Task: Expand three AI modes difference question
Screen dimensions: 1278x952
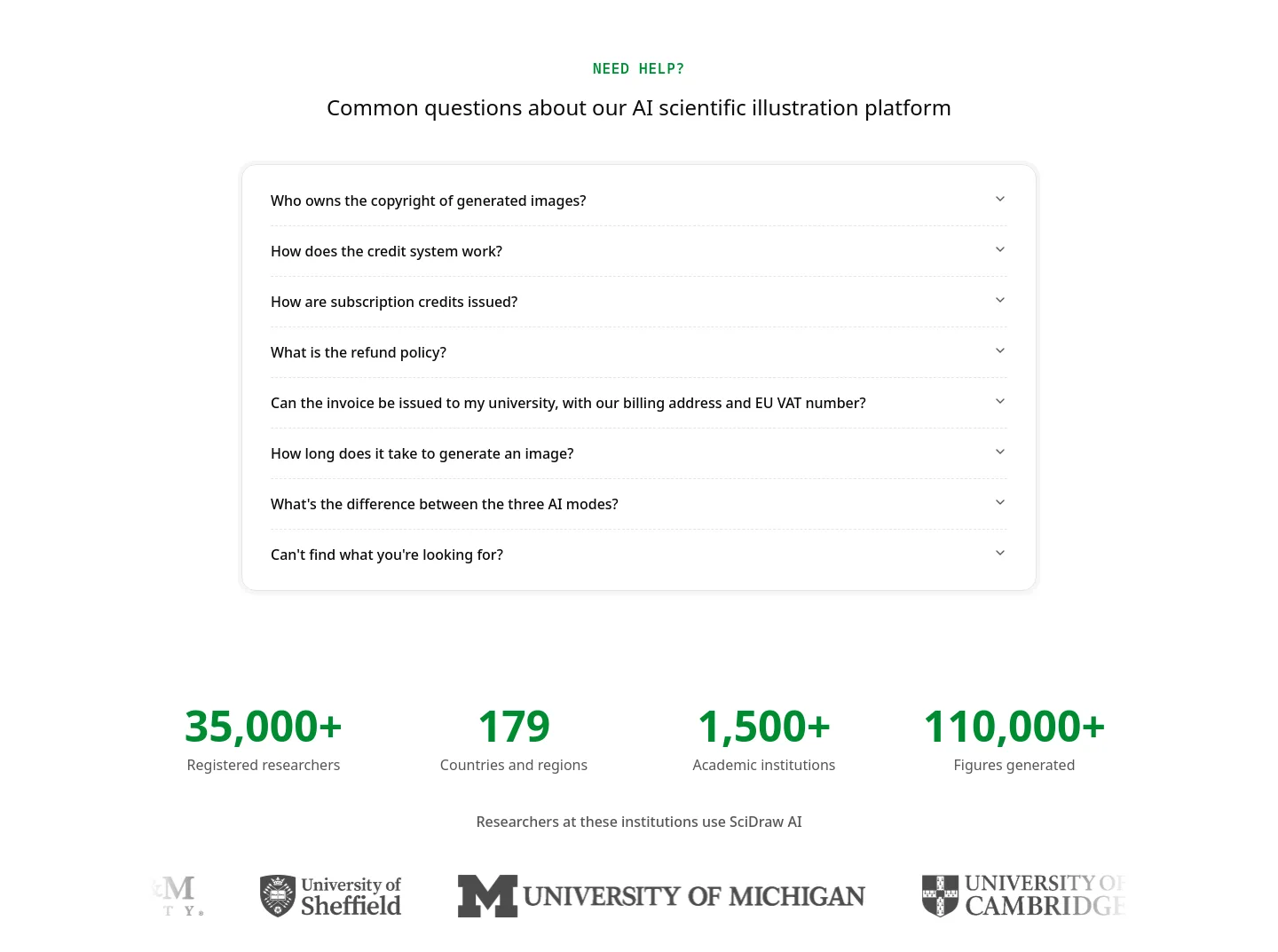Action: click(638, 504)
